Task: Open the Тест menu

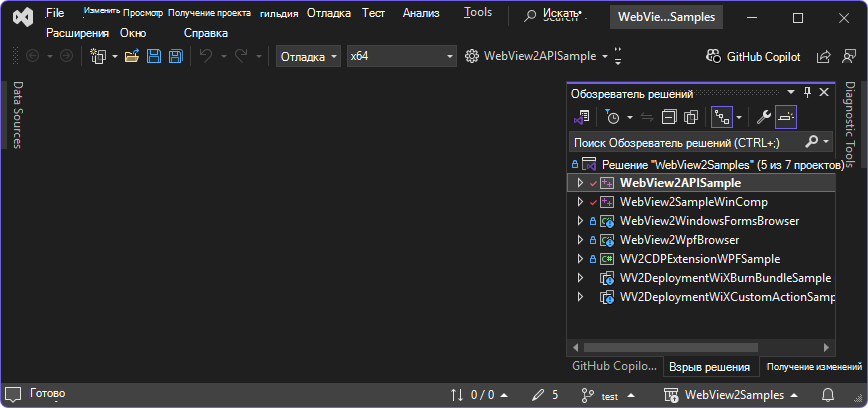Action: (x=374, y=13)
